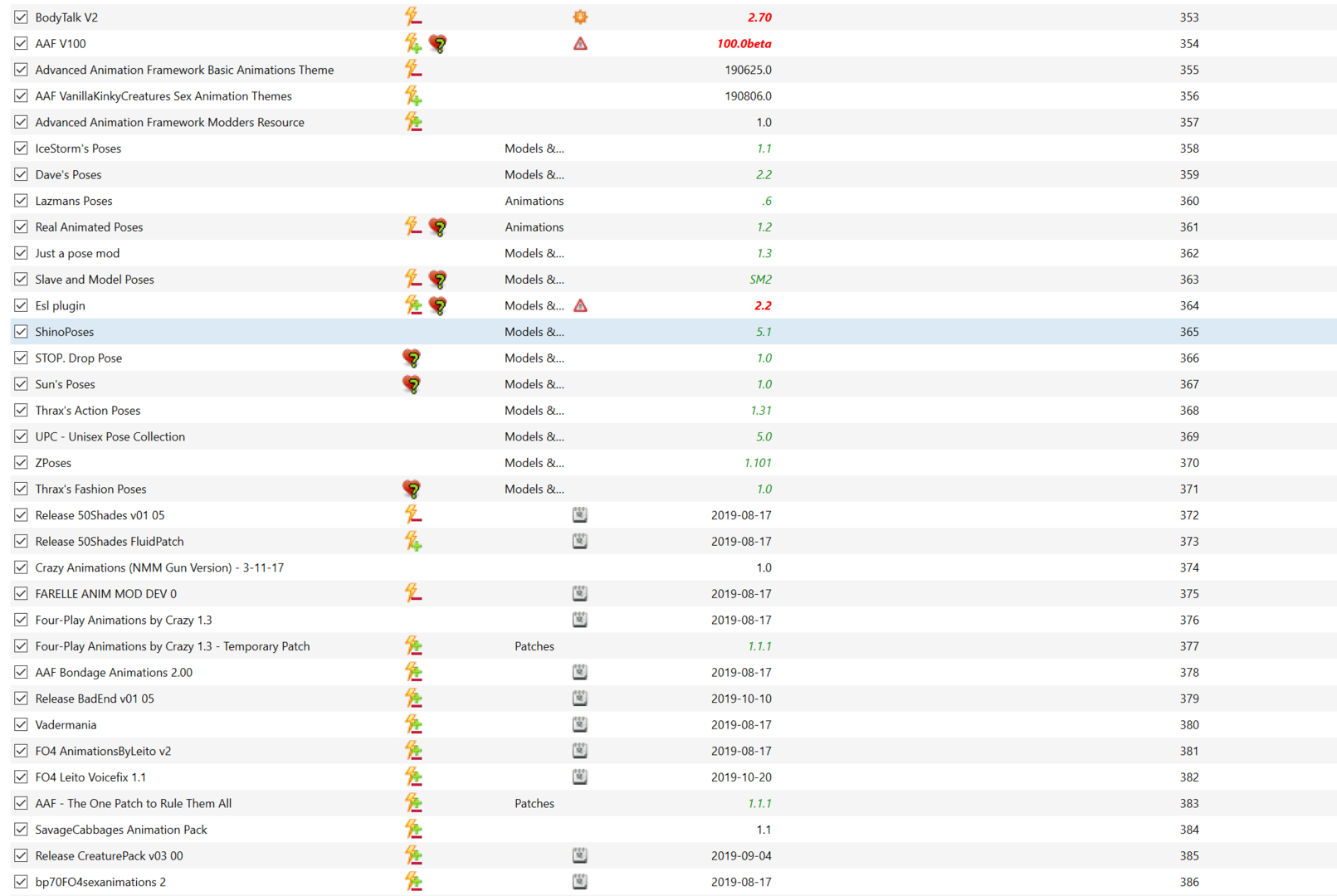Image resolution: width=1337 pixels, height=896 pixels.
Task: Uncheck the BodyTalk V2 mod
Action: (x=21, y=17)
